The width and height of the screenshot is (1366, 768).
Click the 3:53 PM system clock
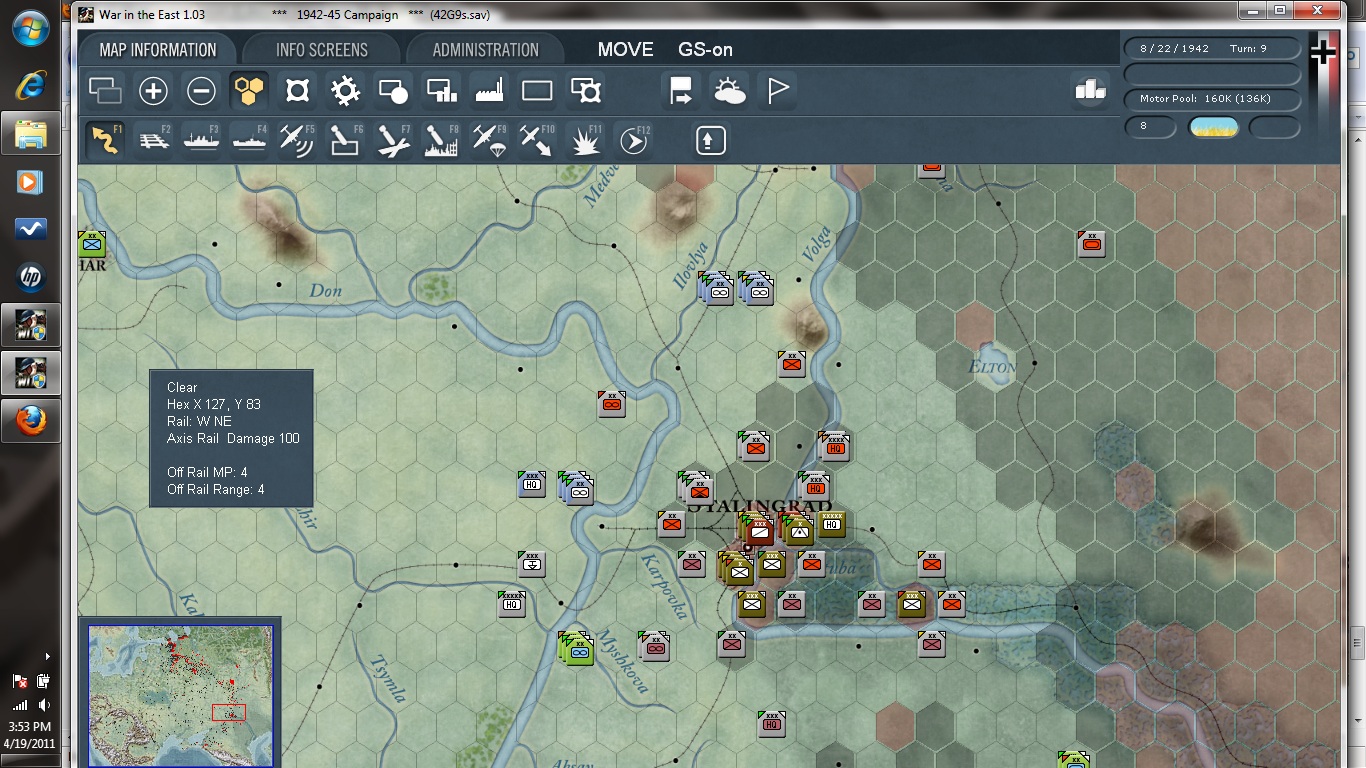(x=29, y=726)
